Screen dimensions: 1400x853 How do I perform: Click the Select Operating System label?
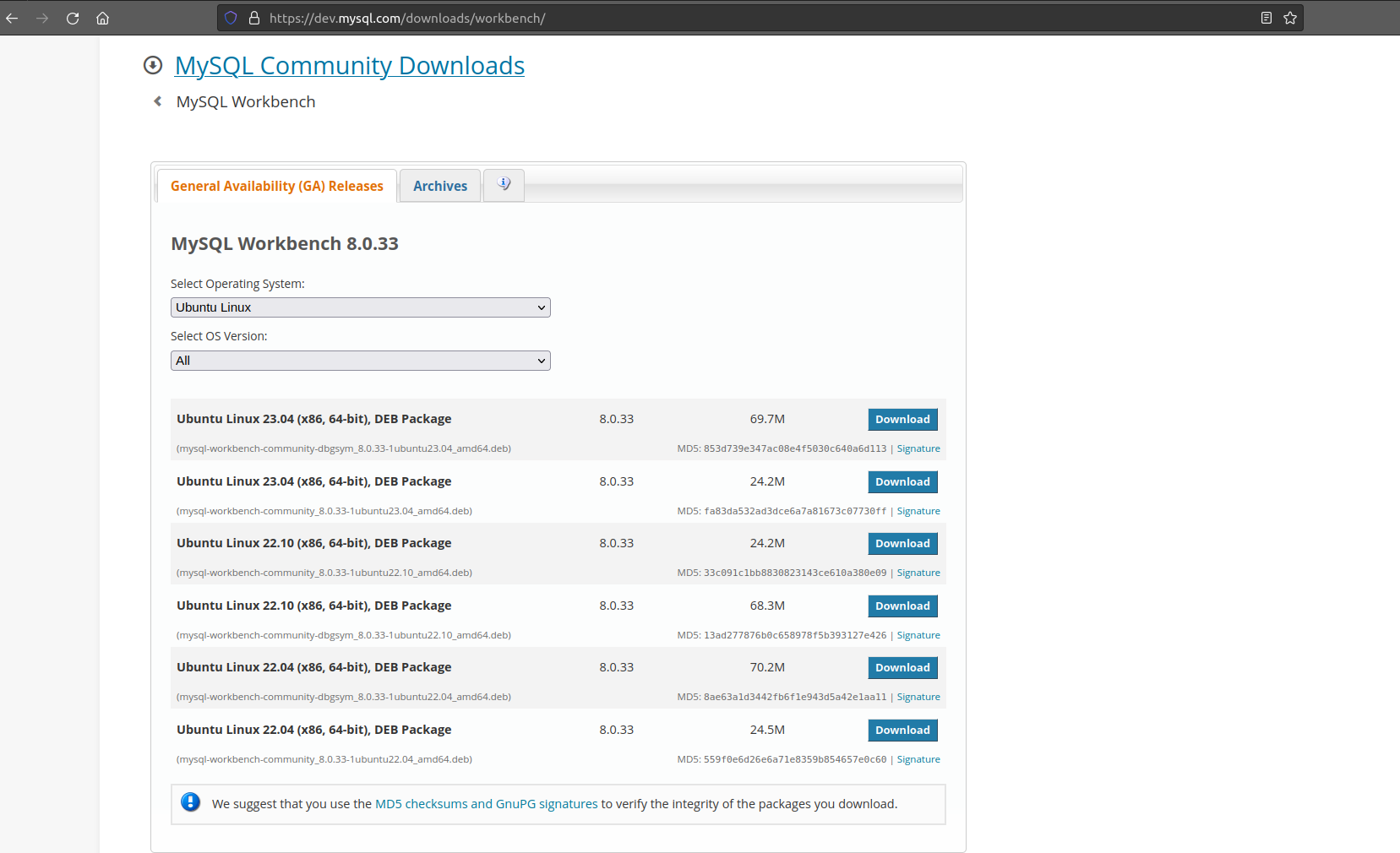[237, 284]
